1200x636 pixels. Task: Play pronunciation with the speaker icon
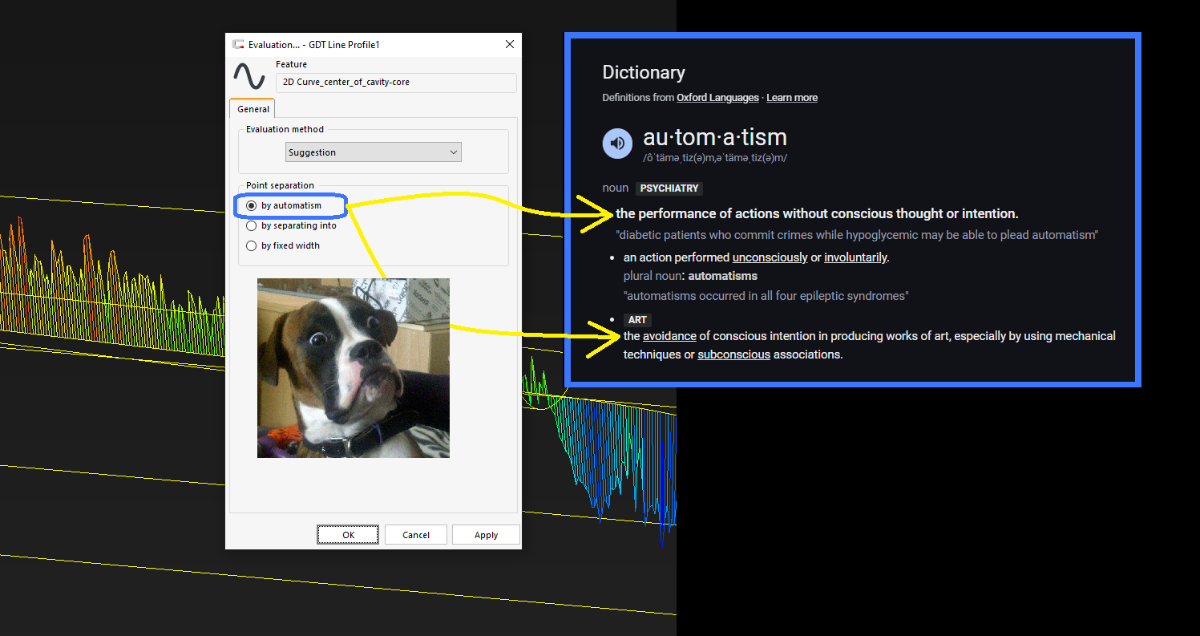pyautogui.click(x=617, y=143)
